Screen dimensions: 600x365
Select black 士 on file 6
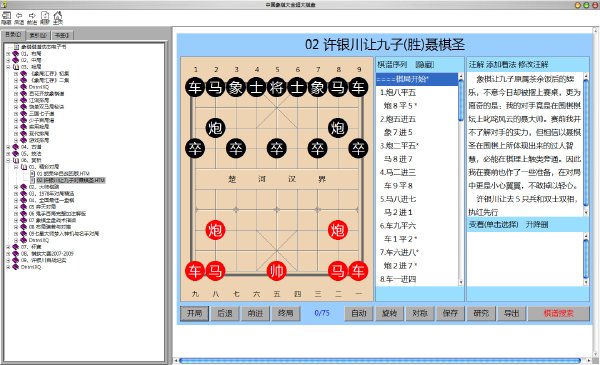click(x=297, y=87)
